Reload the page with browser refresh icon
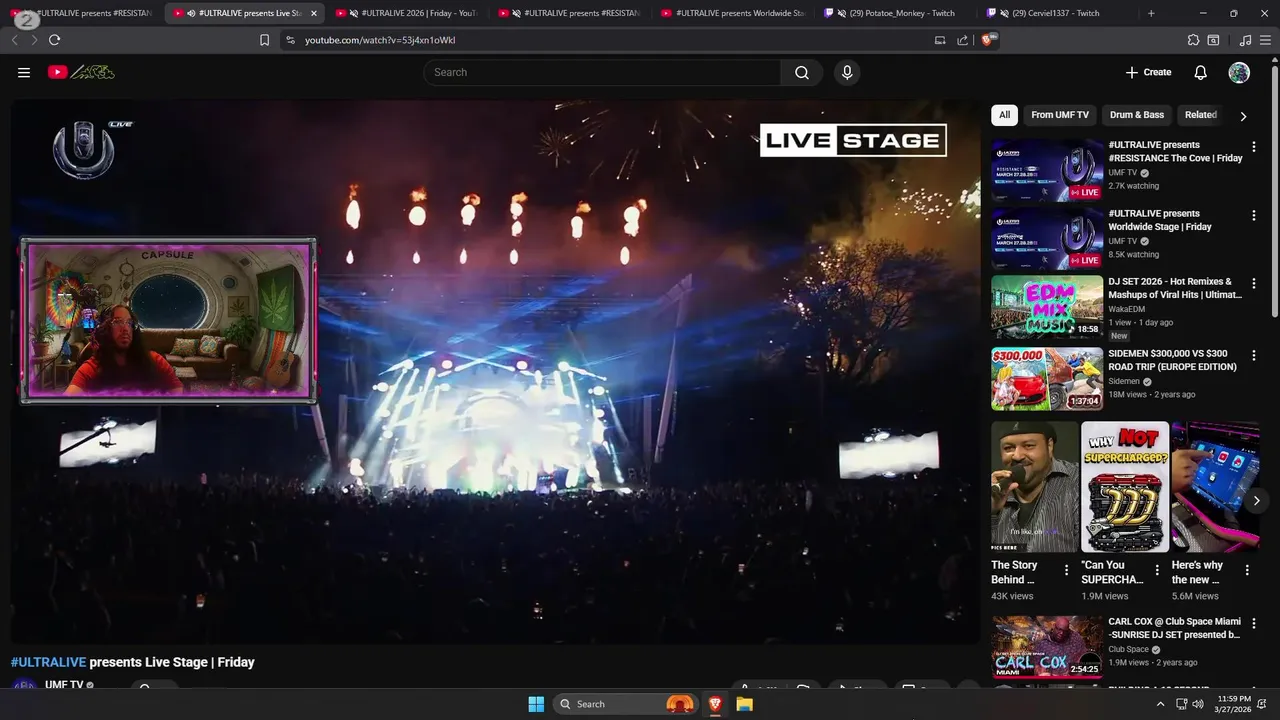The image size is (1280, 720). tap(54, 40)
